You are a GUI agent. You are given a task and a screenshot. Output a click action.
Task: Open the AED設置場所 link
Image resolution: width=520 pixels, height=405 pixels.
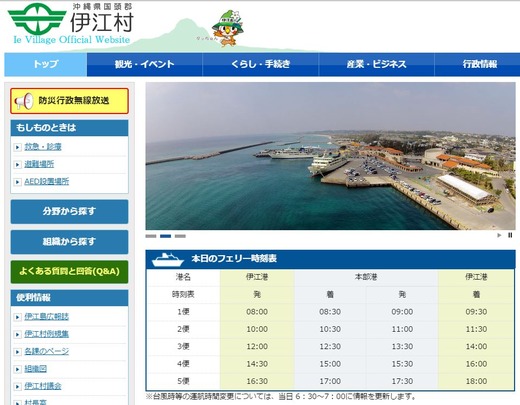coord(47,182)
